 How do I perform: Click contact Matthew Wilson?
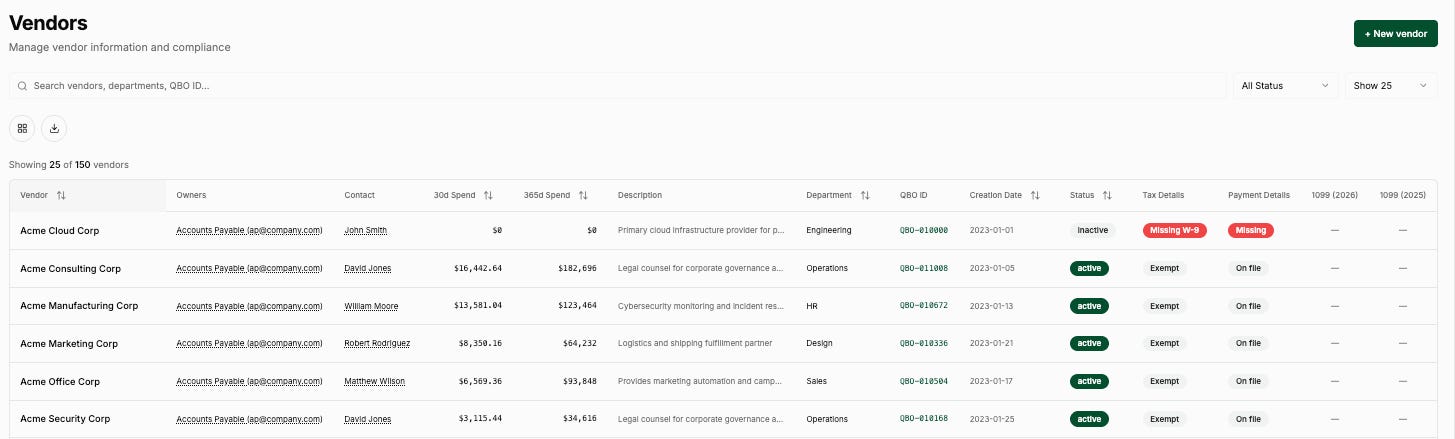coord(374,381)
